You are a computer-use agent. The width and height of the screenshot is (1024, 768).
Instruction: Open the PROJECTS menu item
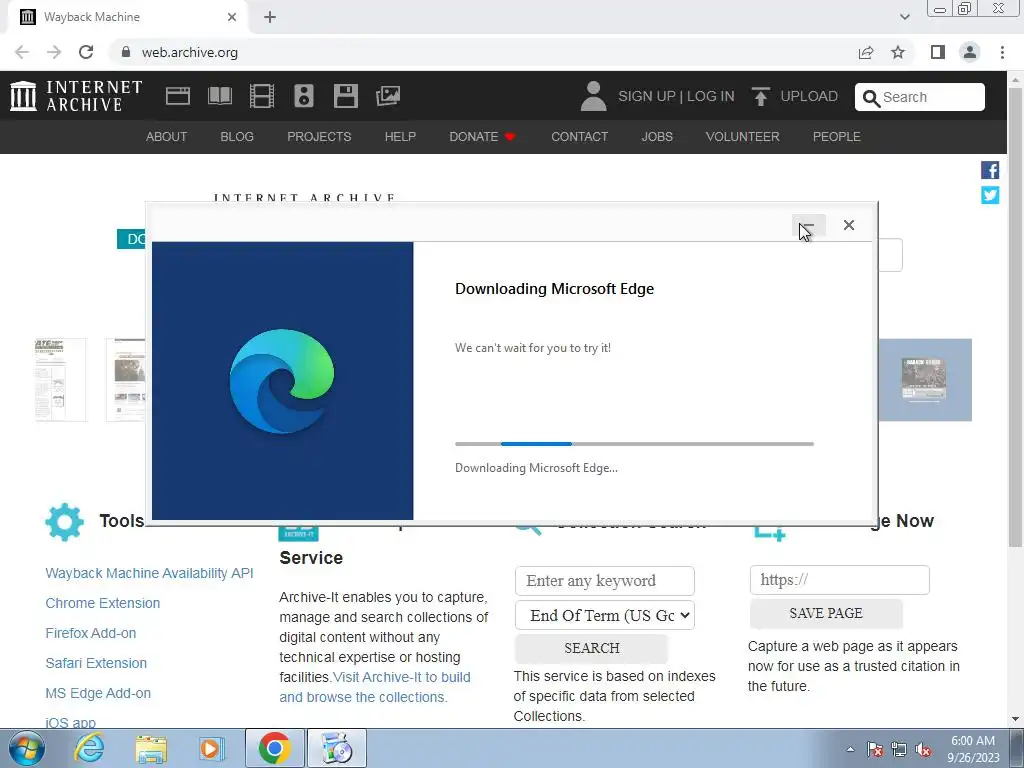tap(319, 136)
